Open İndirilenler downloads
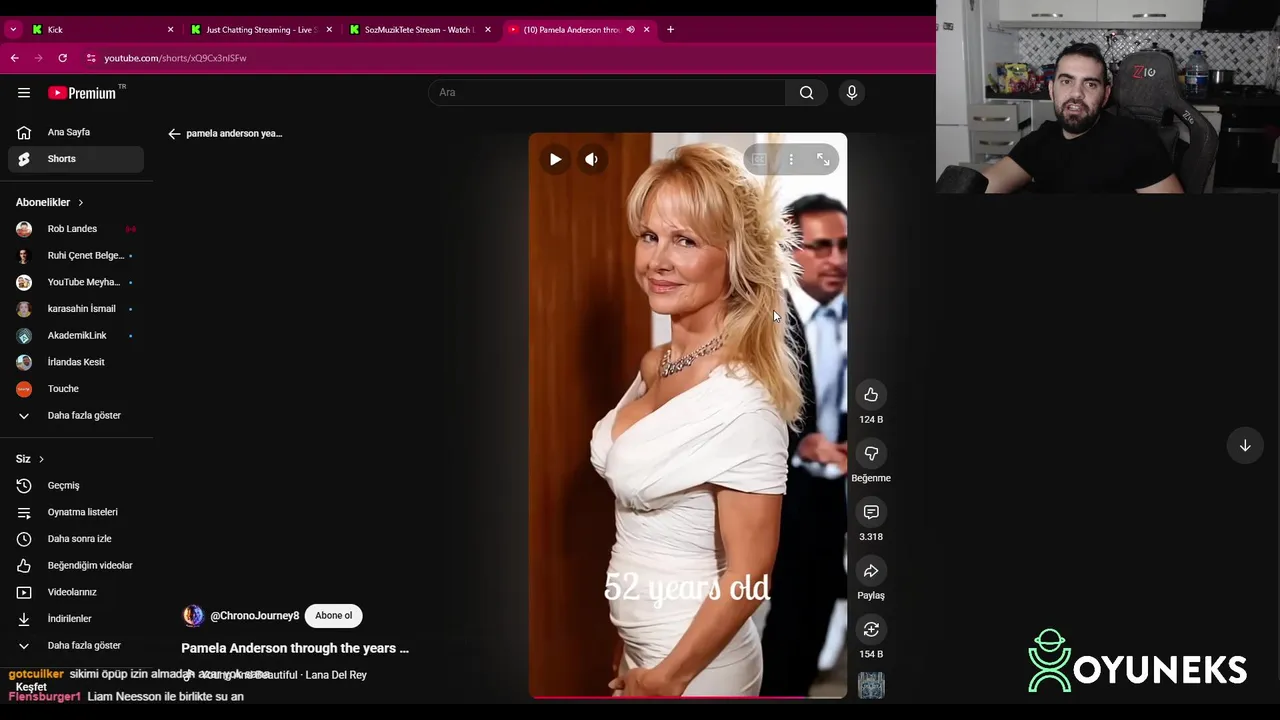 pos(76,619)
